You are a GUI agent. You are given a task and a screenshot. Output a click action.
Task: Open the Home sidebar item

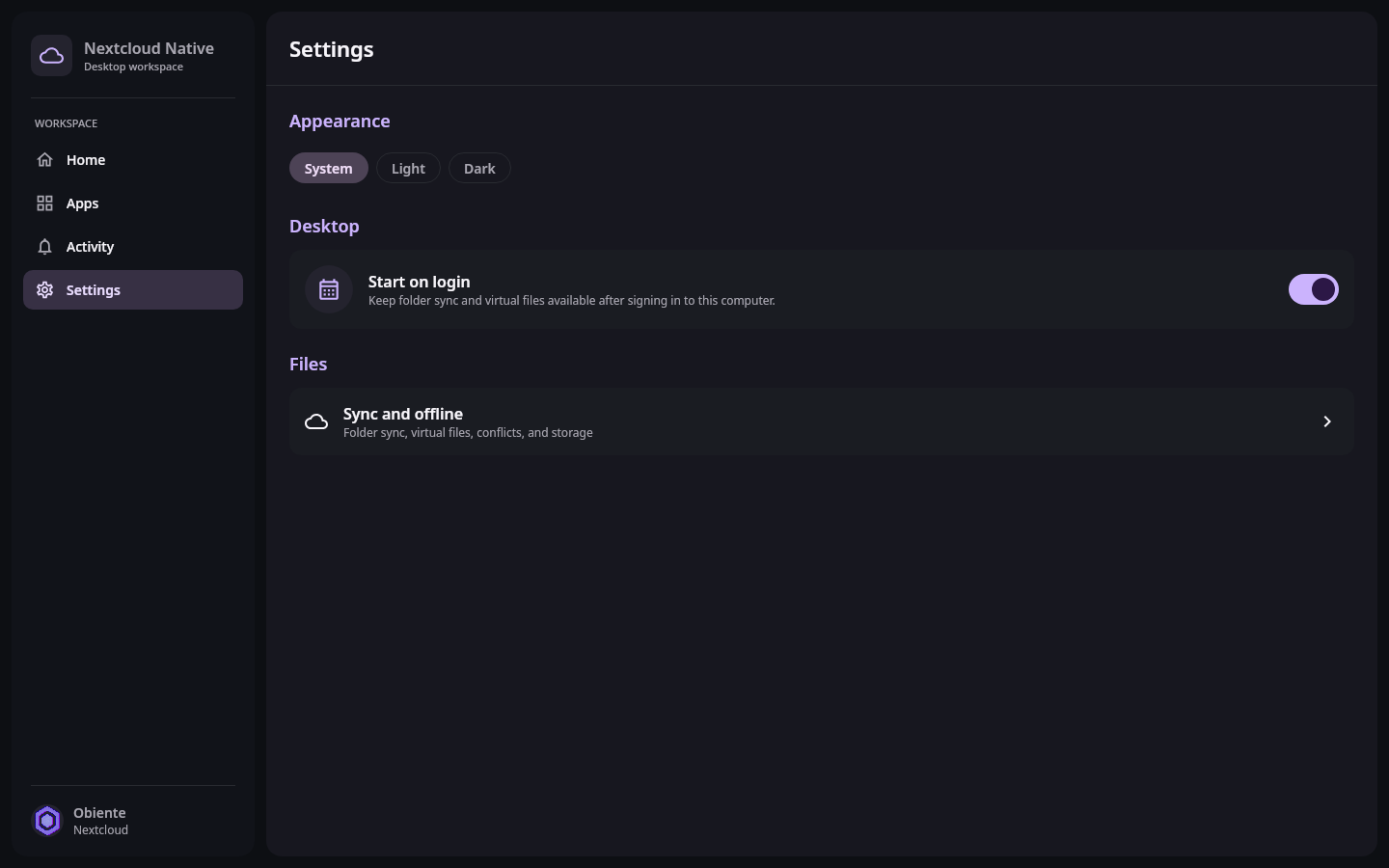133,160
